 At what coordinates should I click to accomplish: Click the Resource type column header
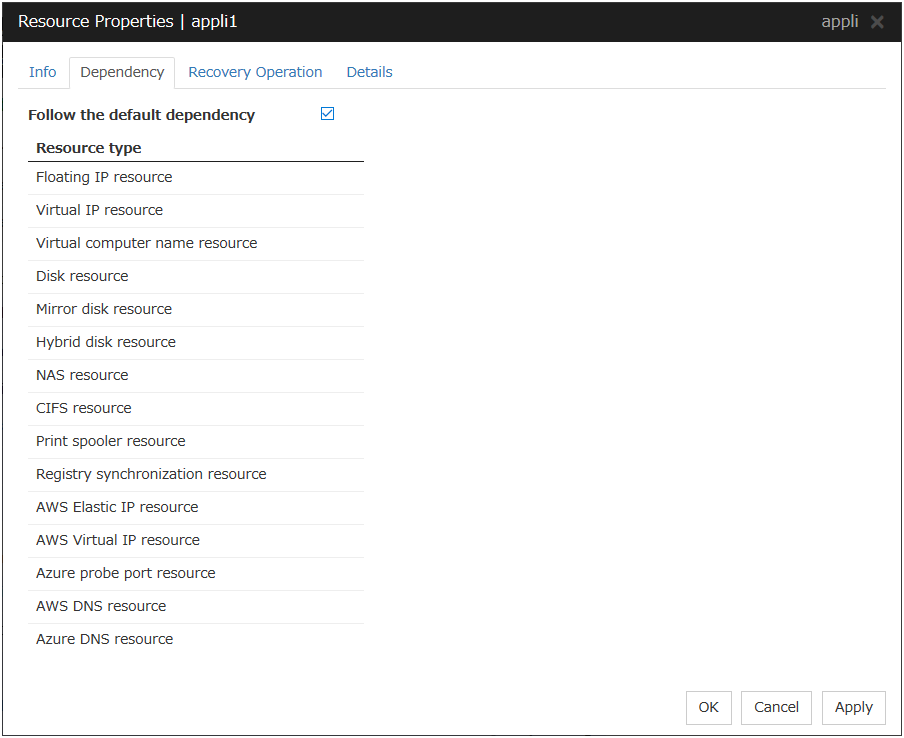[89, 148]
